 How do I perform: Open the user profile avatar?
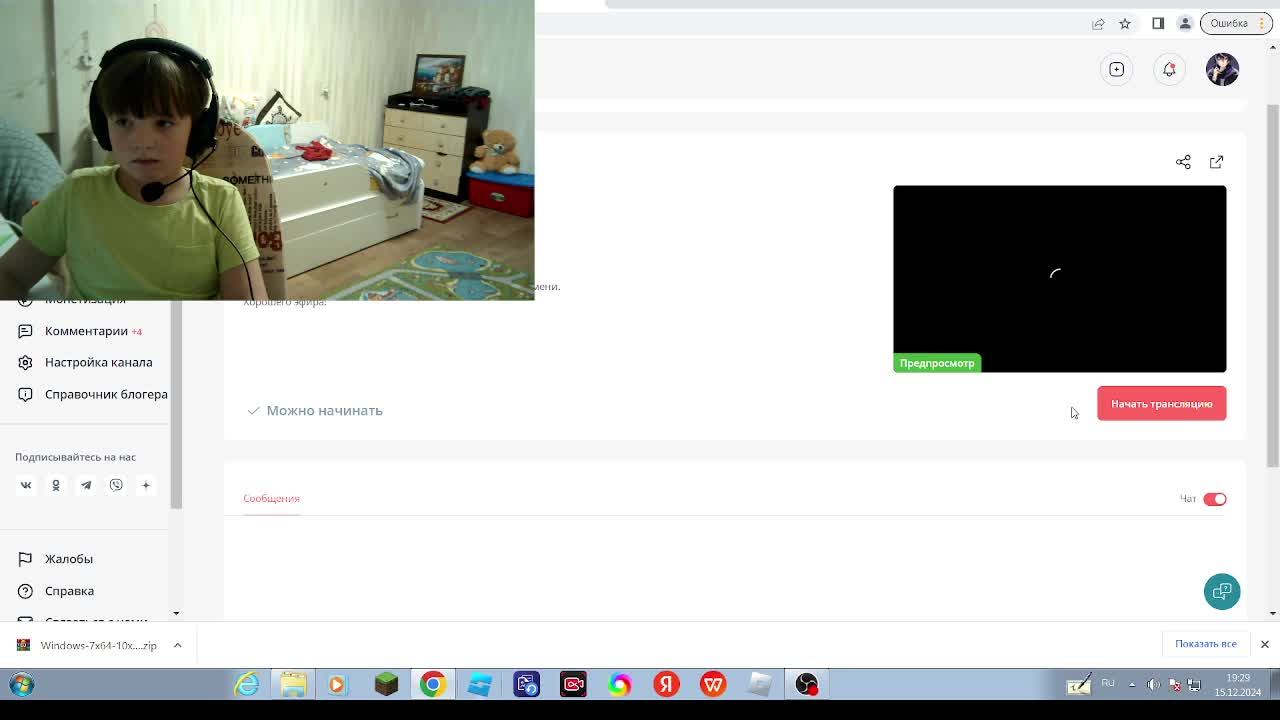click(x=1222, y=69)
